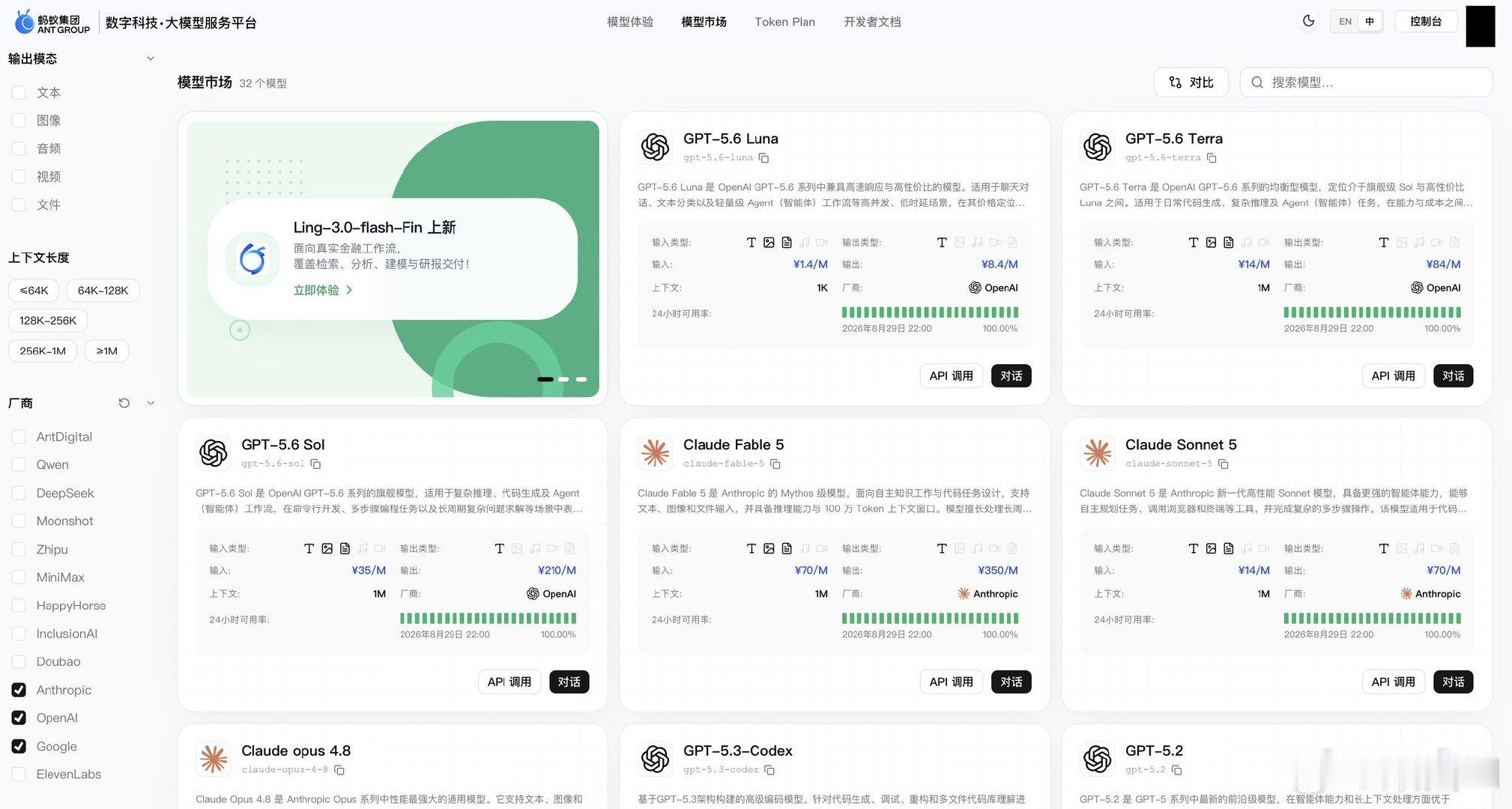Click the GPT-5.3-Codex OpenAI logo

click(655, 759)
